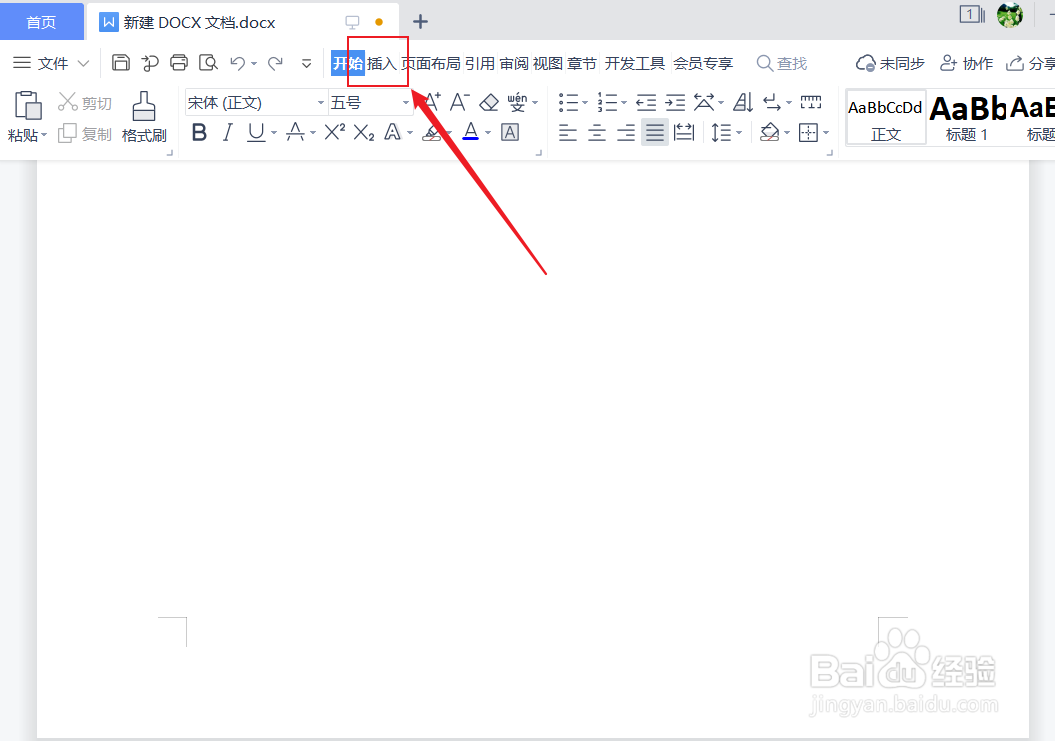Click the Undo arrow
The image size is (1055, 741).
(238, 63)
